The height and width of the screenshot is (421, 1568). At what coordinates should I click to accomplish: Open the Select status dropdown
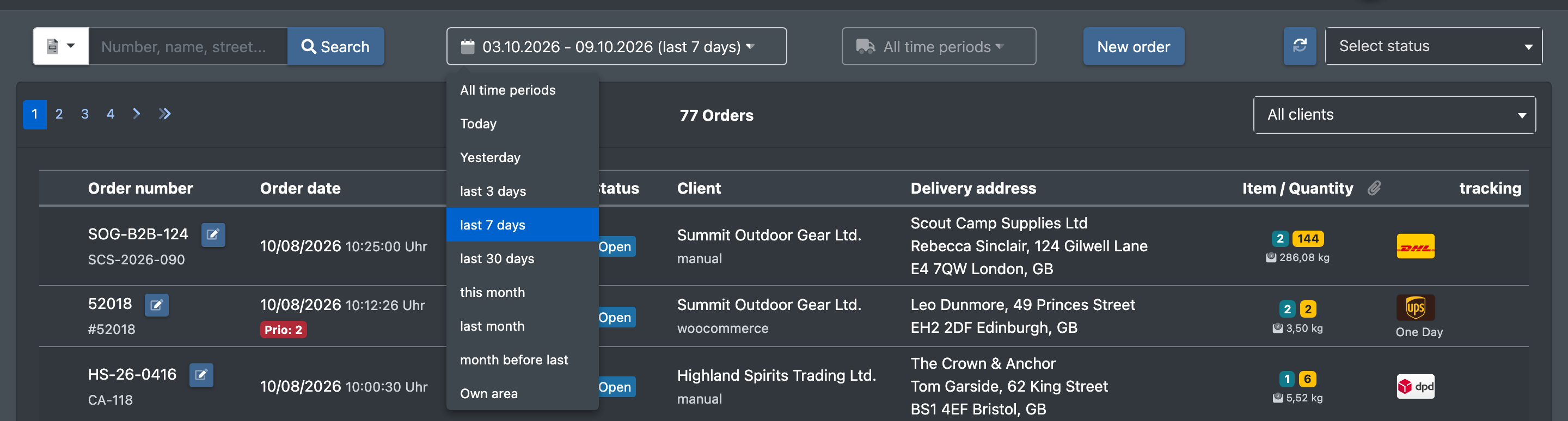pos(1434,46)
